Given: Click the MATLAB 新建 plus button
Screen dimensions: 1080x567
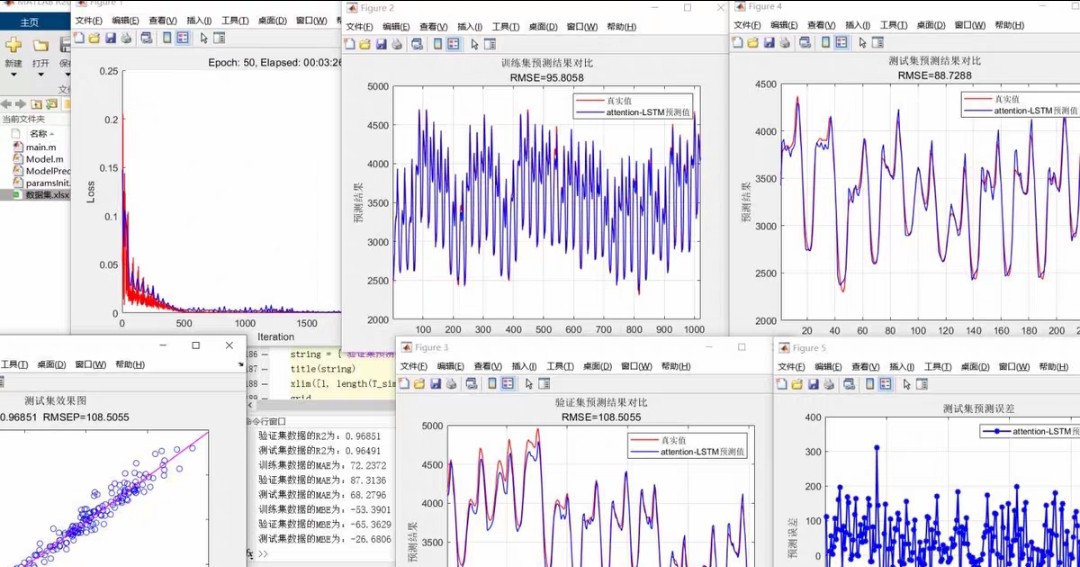Looking at the screenshot, I should pos(13,46).
